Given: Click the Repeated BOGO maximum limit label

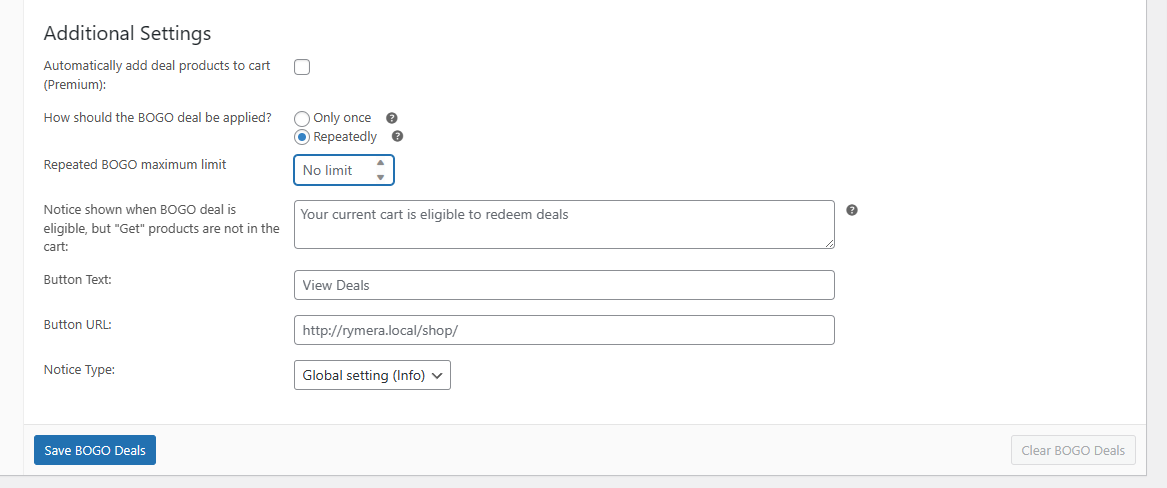Looking at the screenshot, I should [x=135, y=164].
